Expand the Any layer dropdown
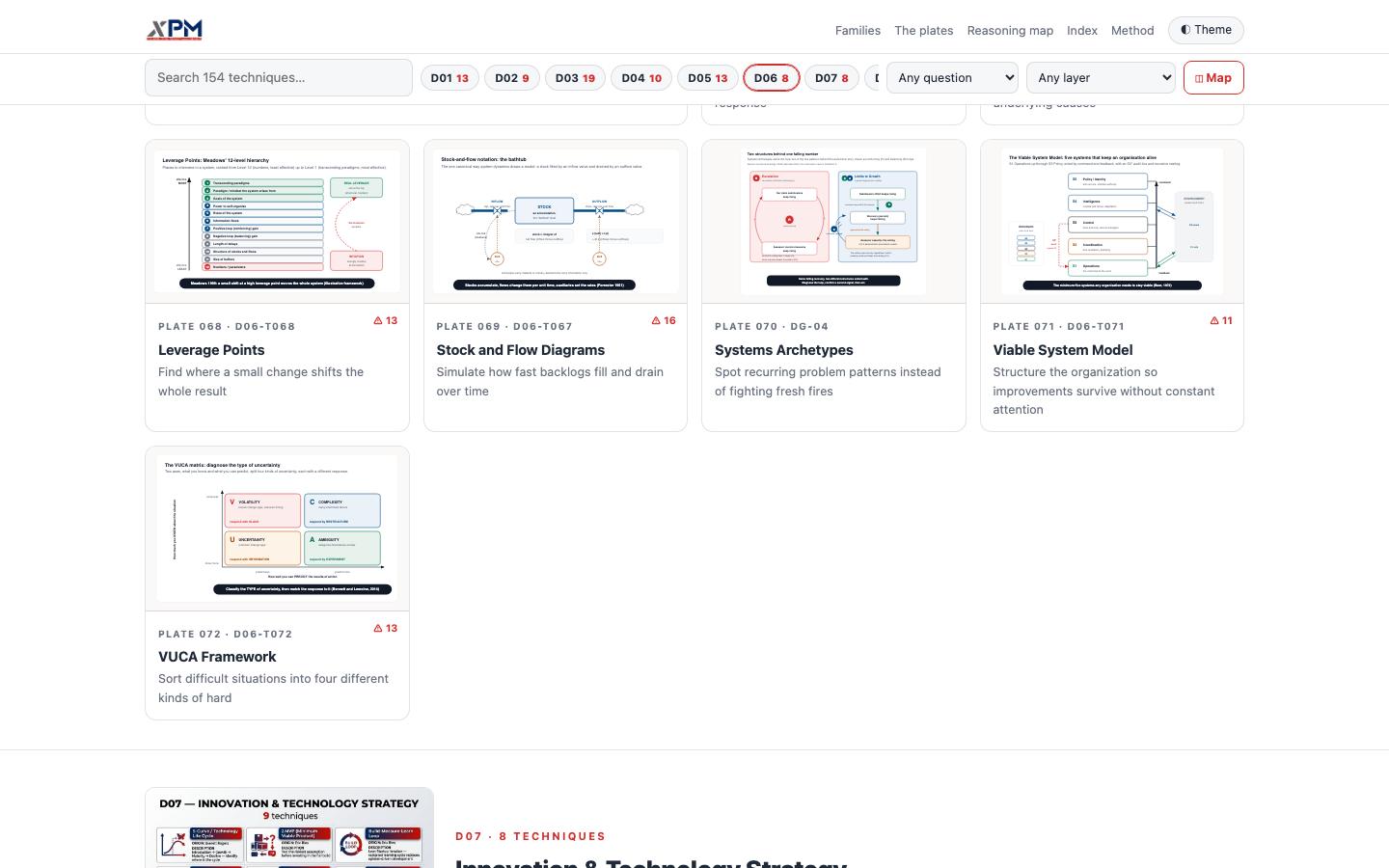 pos(1101,78)
